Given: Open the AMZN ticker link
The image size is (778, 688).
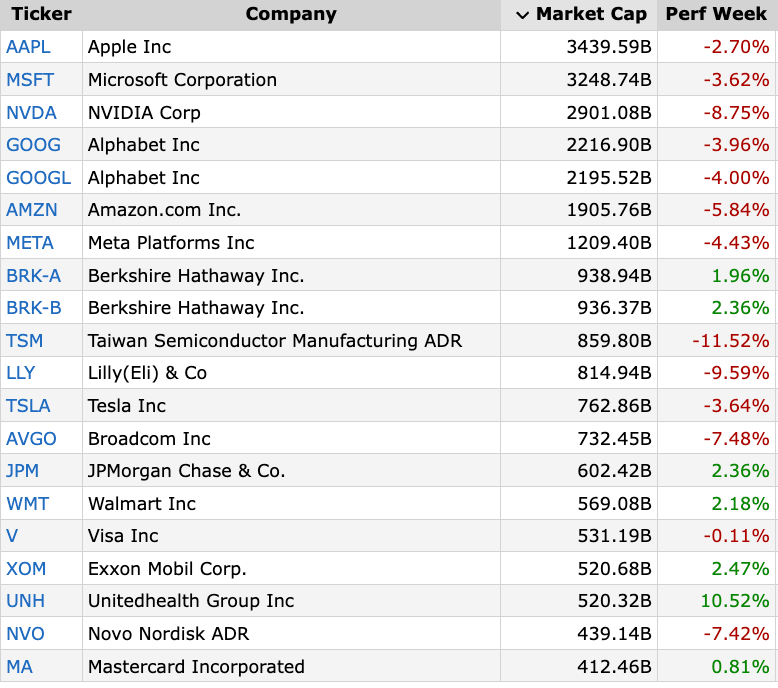Looking at the screenshot, I should [x=32, y=210].
